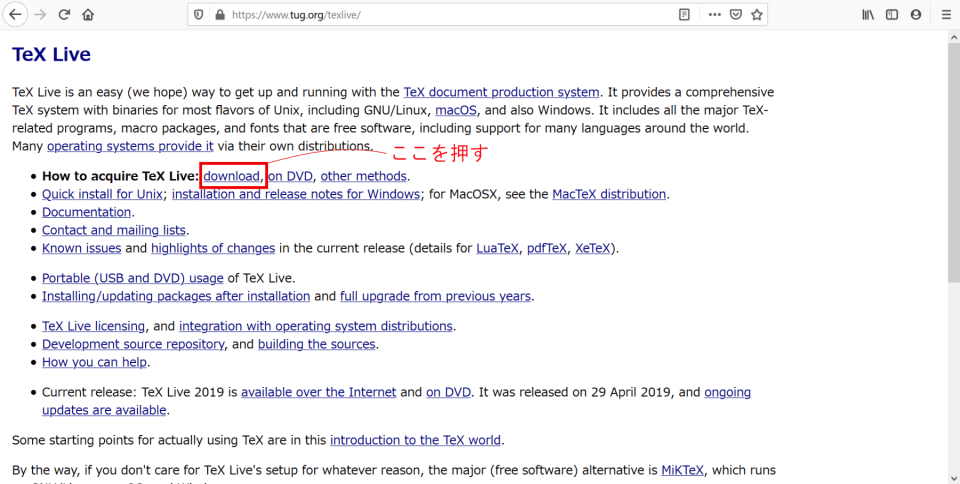Open 'building the sources' link
Screen dimensions: 960x484
tap(317, 344)
